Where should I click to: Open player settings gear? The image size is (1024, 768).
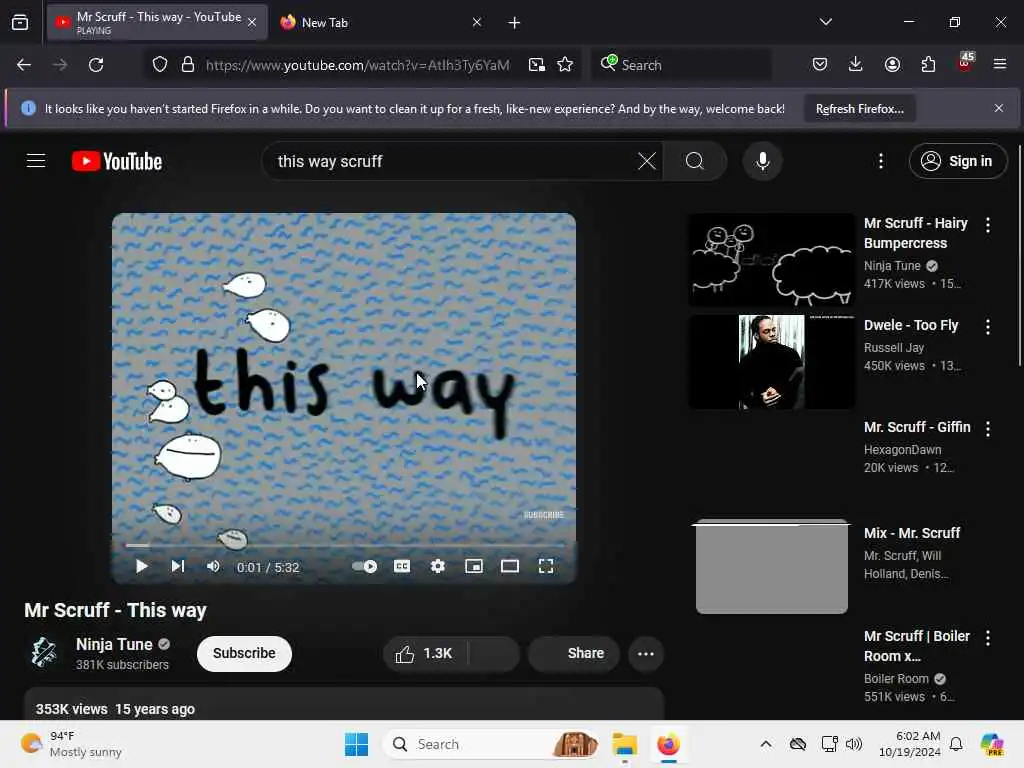[438, 566]
